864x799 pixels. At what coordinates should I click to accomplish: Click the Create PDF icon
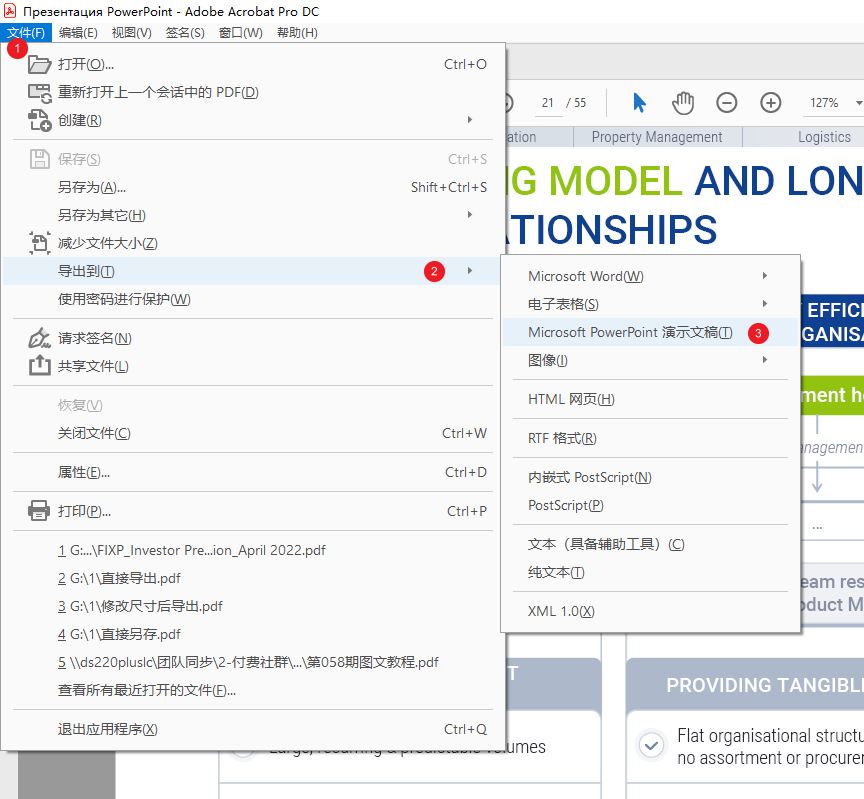pos(39,121)
